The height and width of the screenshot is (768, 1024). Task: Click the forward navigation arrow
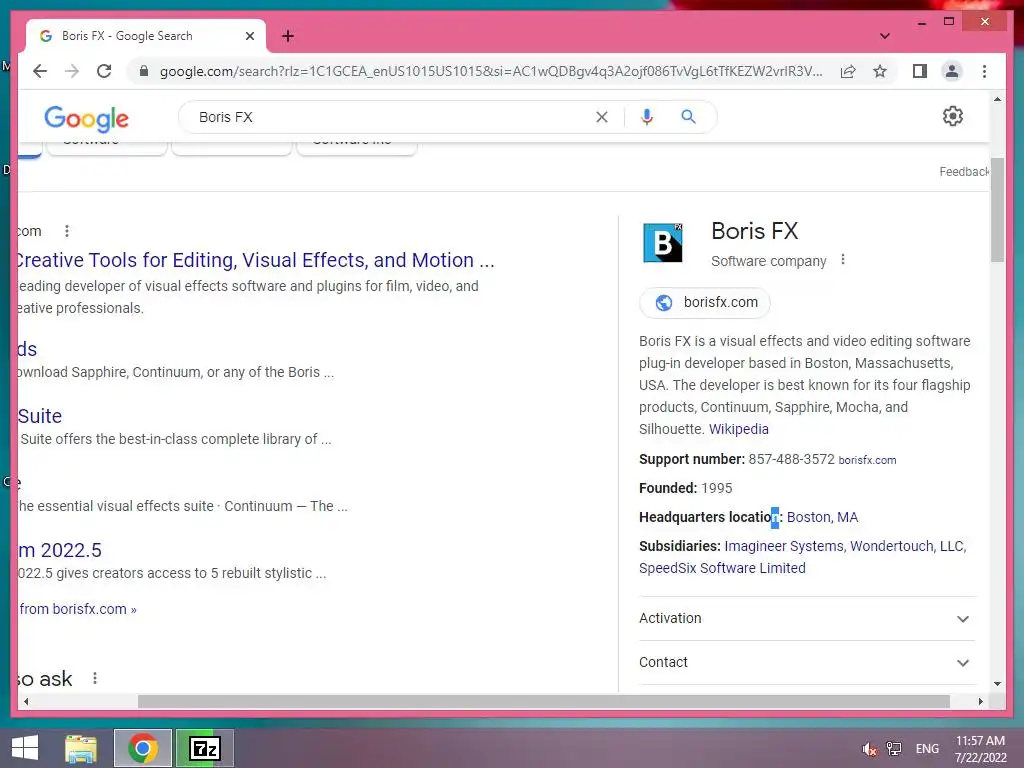point(72,71)
